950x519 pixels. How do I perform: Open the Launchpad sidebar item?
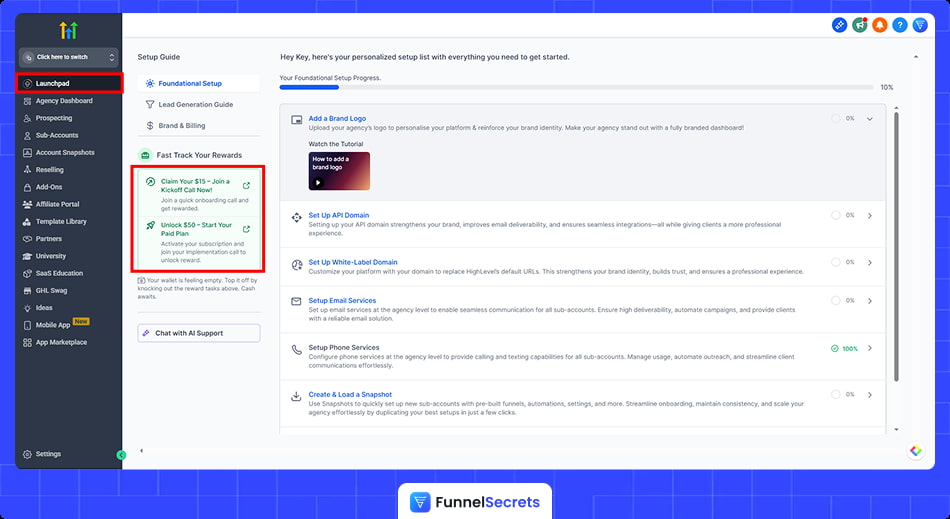tap(69, 84)
